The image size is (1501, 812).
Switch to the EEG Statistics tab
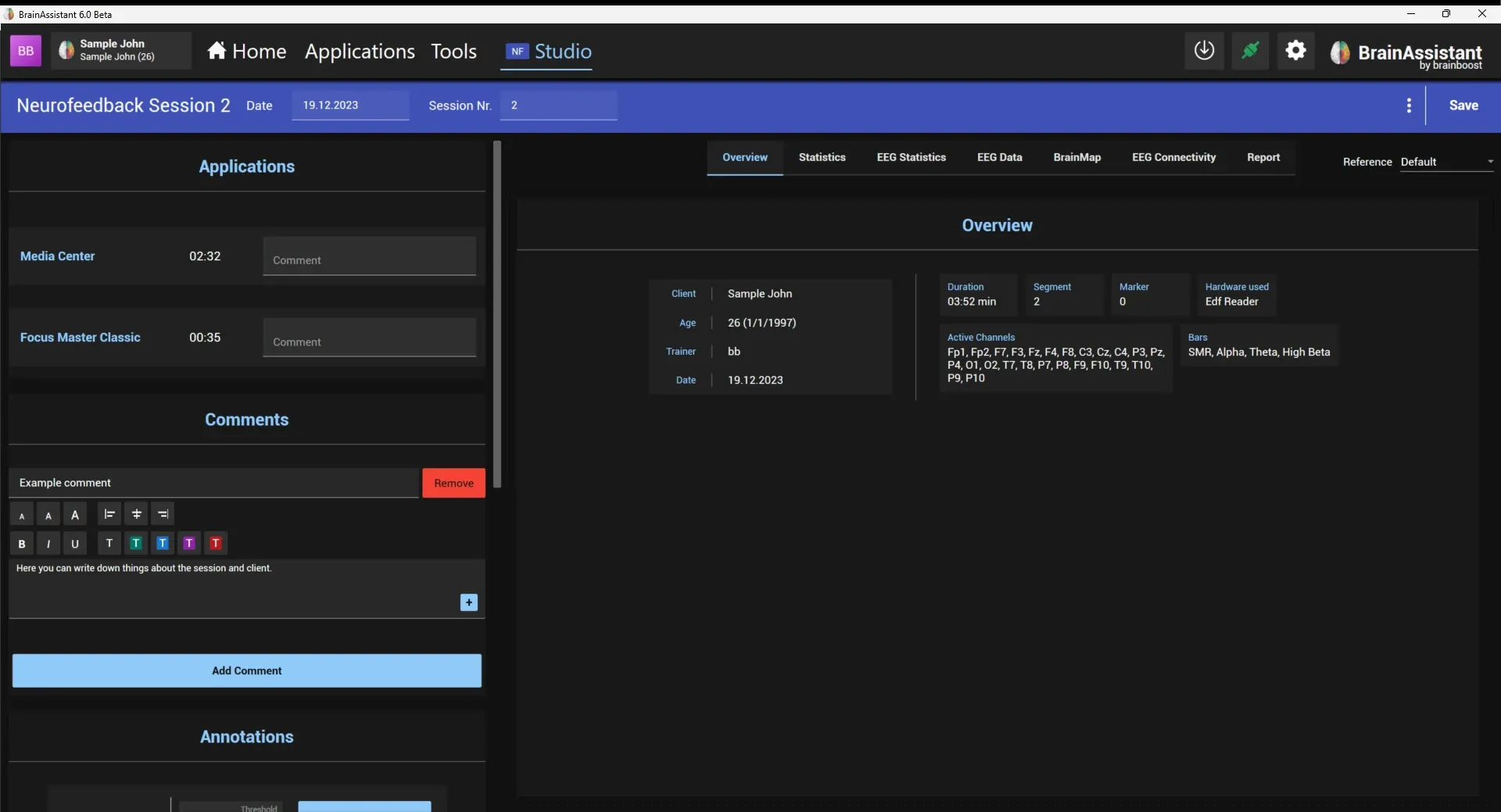click(911, 157)
